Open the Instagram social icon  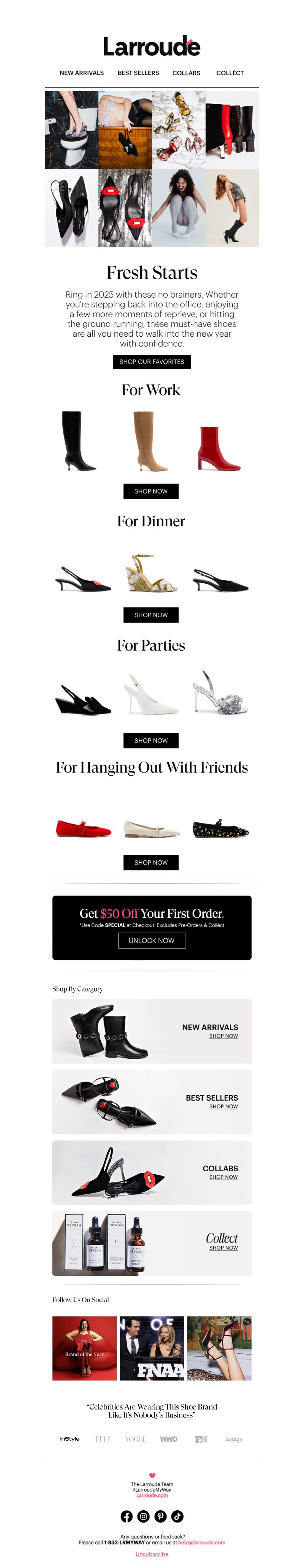[x=144, y=1516]
